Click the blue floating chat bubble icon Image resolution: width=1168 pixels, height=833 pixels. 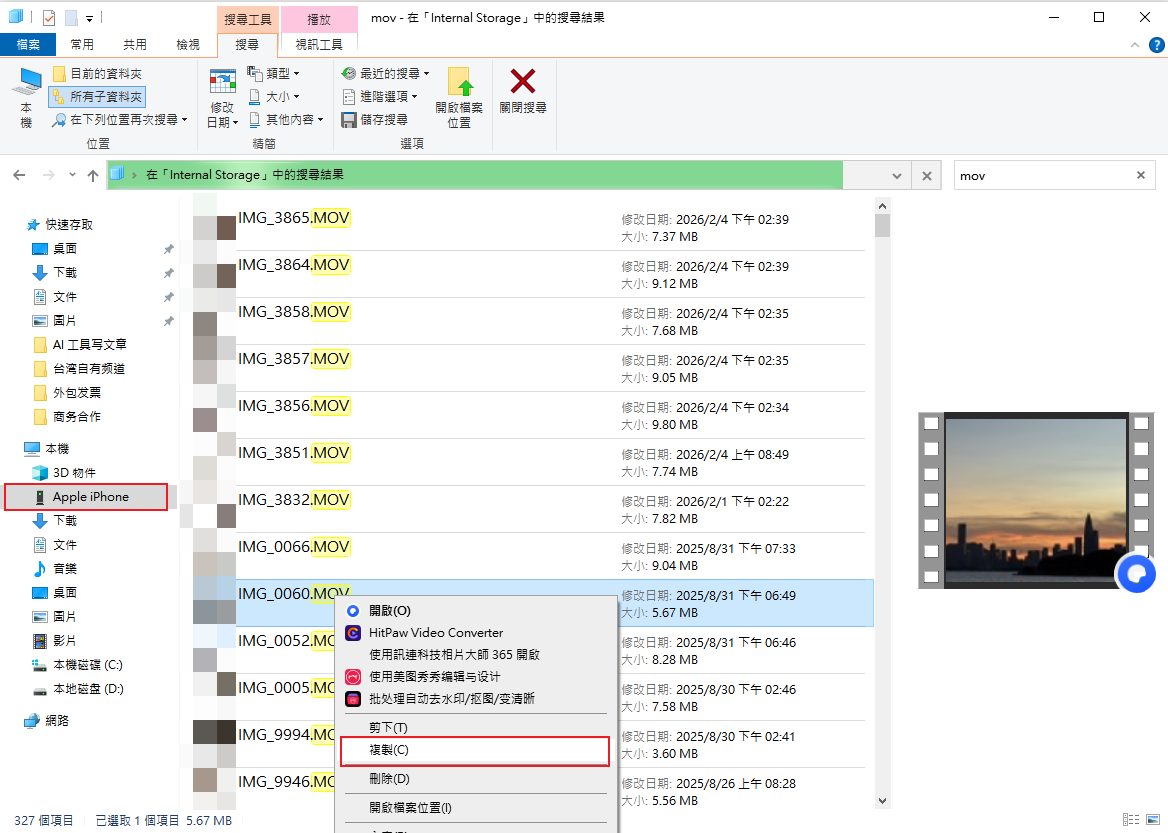point(1136,574)
